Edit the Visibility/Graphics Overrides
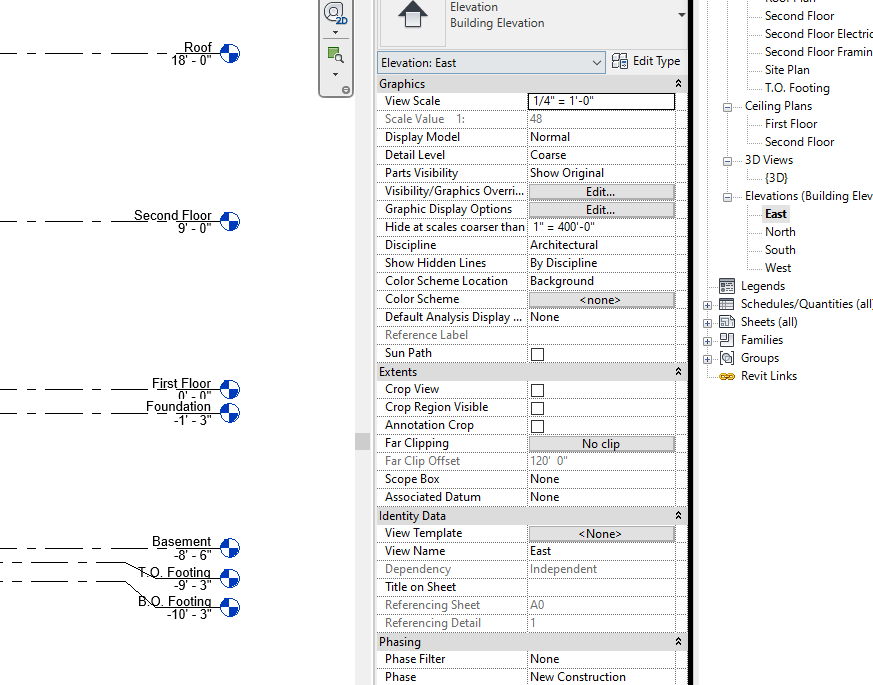This screenshot has width=873, height=685. (x=601, y=190)
